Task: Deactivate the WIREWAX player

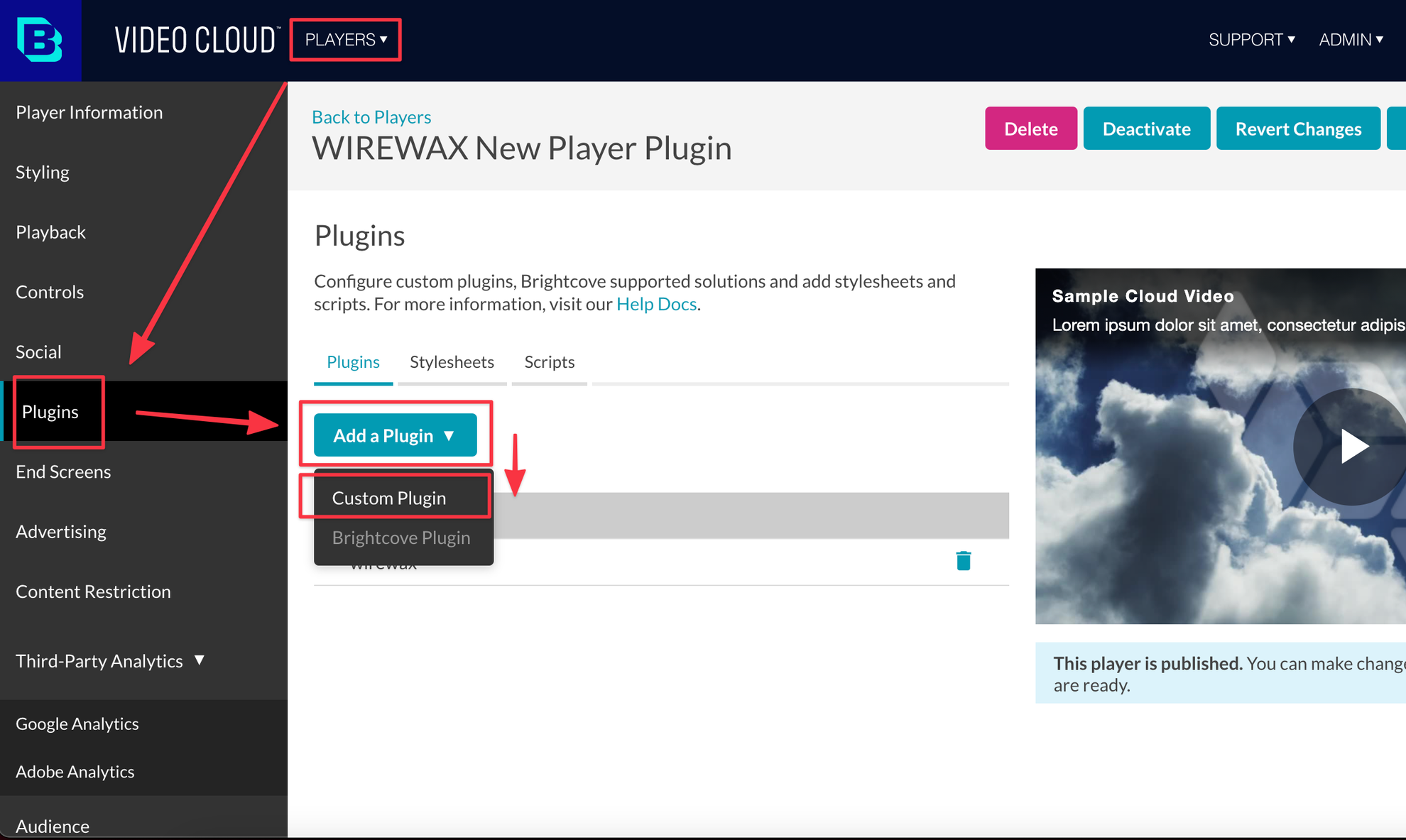Action: click(1146, 129)
